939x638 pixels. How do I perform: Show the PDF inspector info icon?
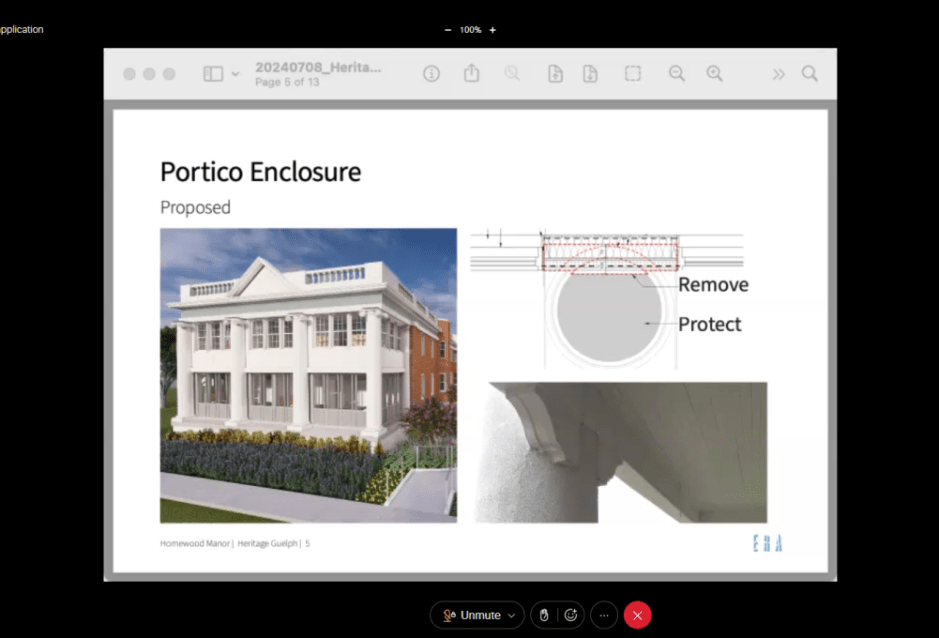431,74
